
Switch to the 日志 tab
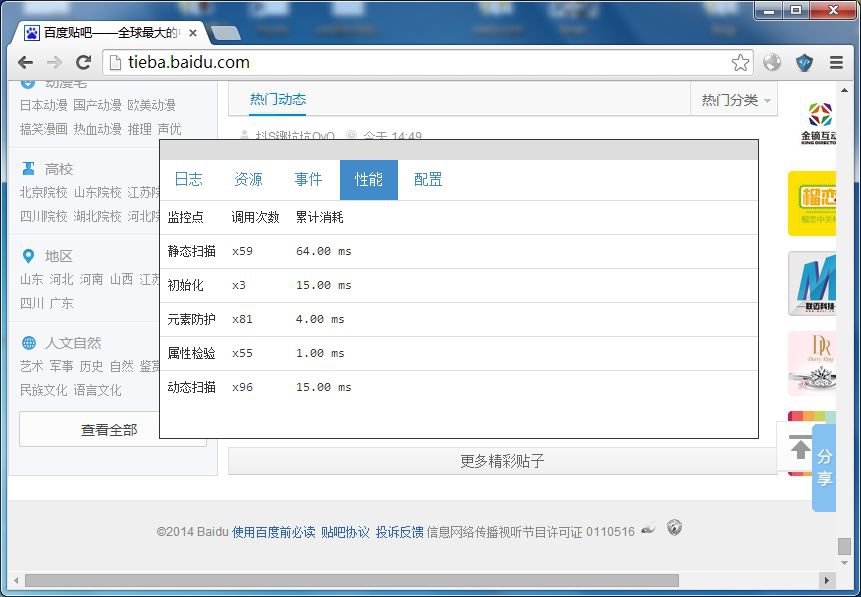[188, 180]
